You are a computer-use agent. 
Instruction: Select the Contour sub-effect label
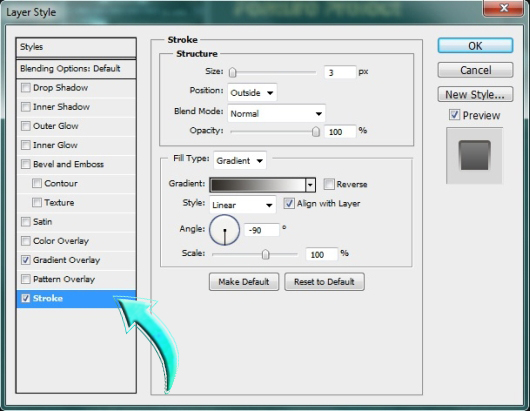tap(61, 184)
